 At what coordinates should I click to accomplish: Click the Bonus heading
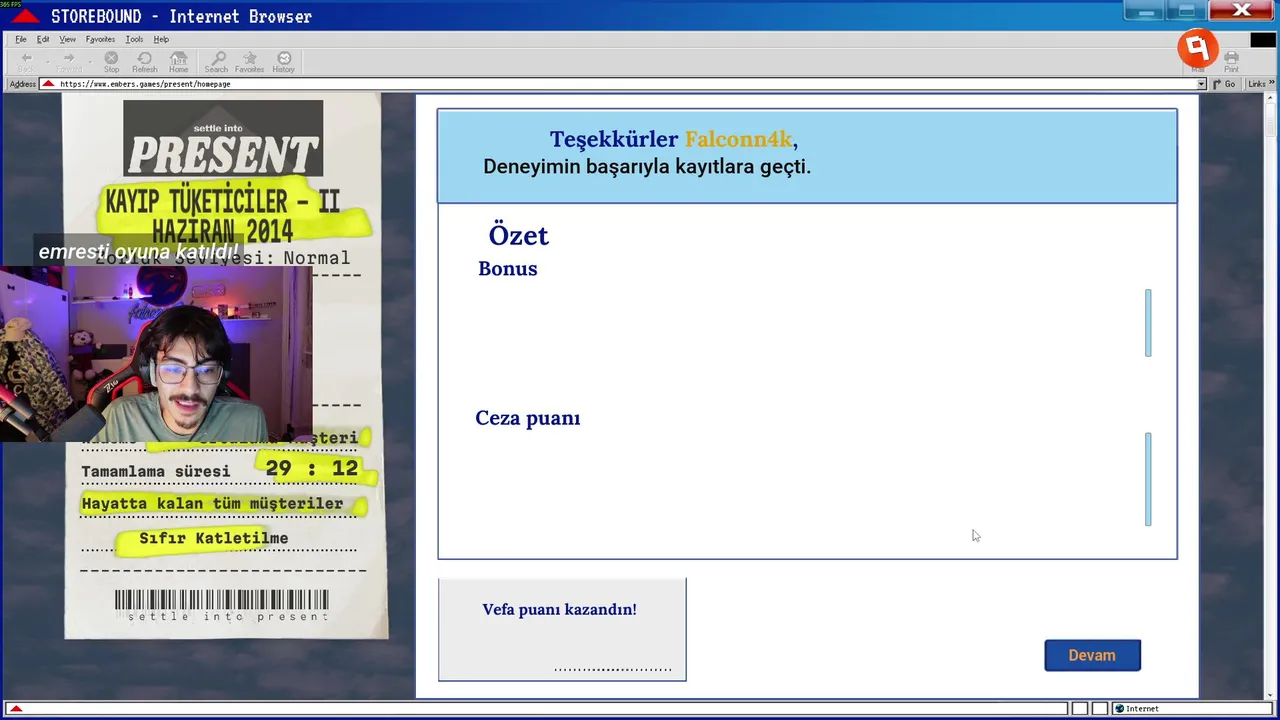508,268
